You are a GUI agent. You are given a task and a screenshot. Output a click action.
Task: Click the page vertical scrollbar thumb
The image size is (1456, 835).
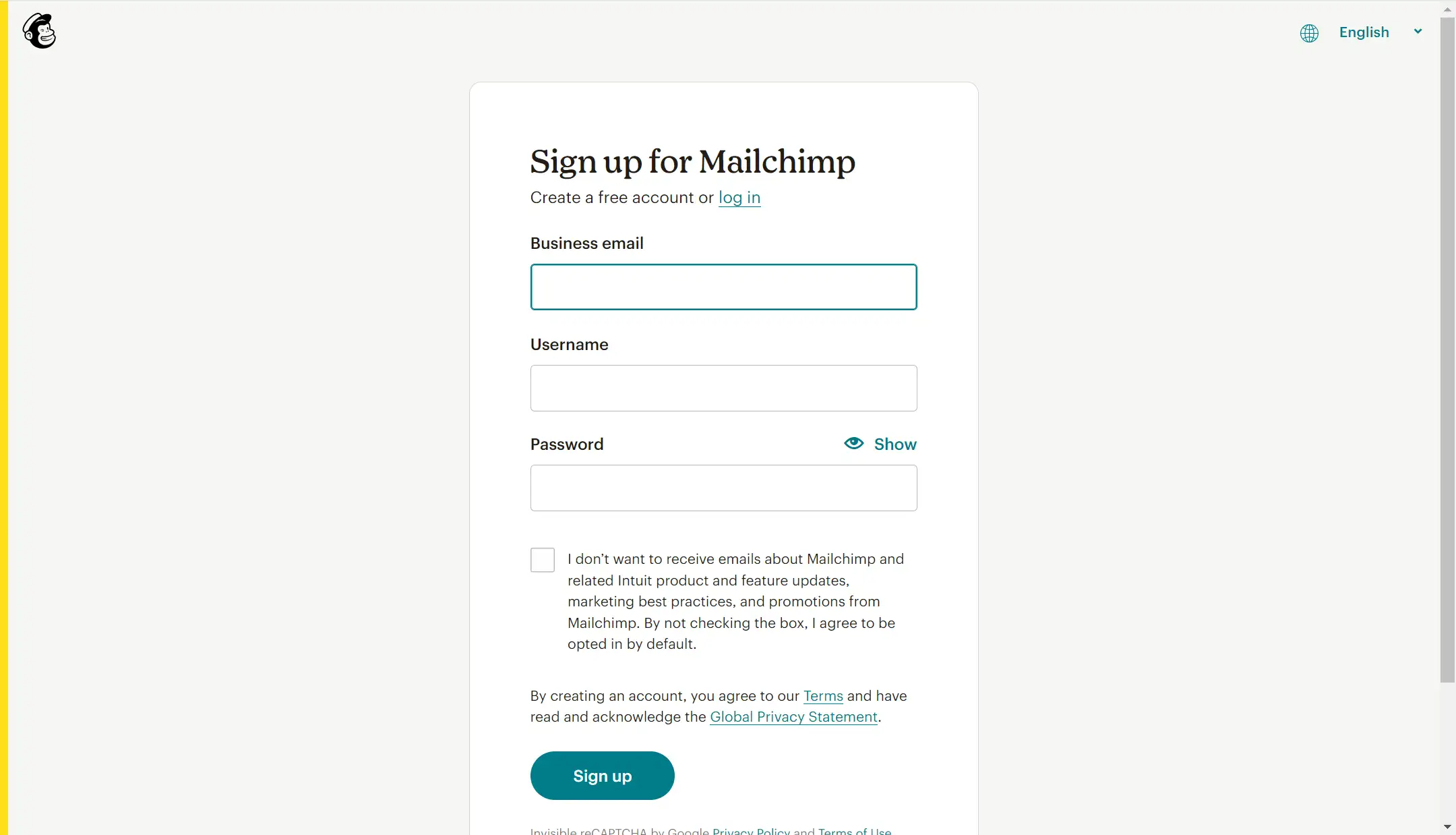tap(1447, 350)
